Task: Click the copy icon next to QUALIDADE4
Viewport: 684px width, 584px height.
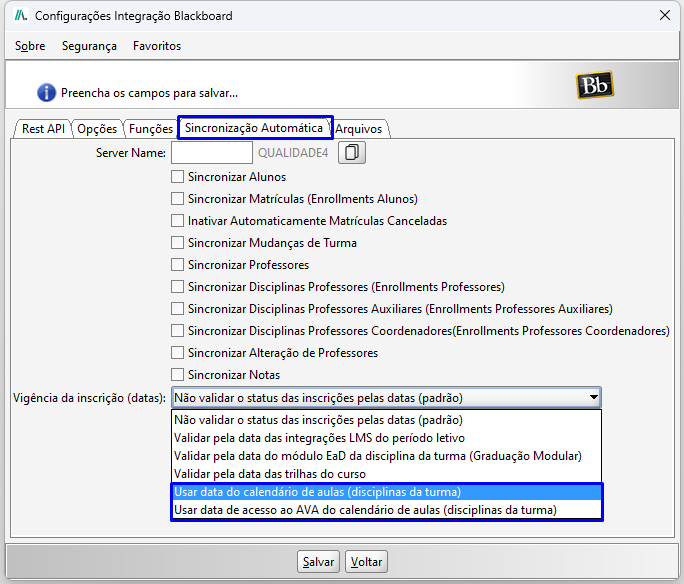Action: (x=352, y=153)
